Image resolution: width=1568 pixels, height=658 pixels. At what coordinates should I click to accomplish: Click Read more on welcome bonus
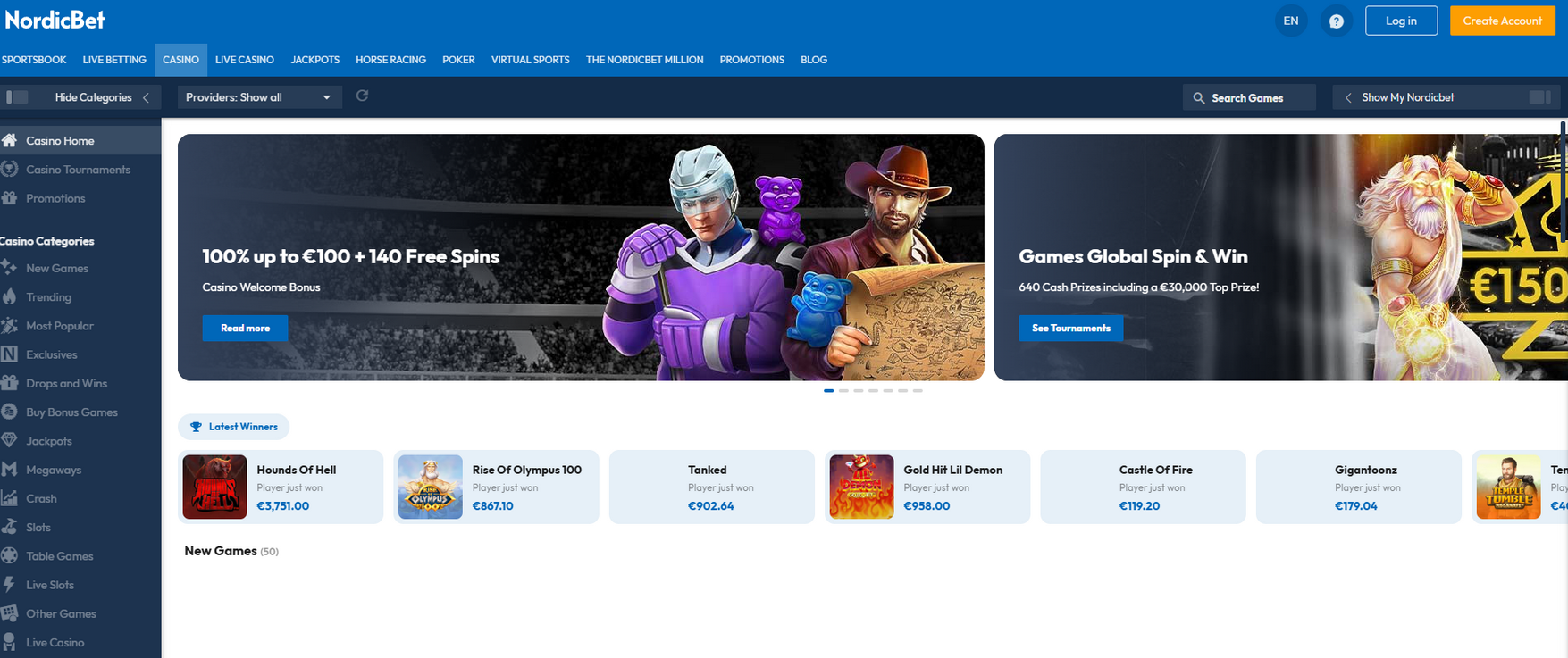(x=245, y=329)
